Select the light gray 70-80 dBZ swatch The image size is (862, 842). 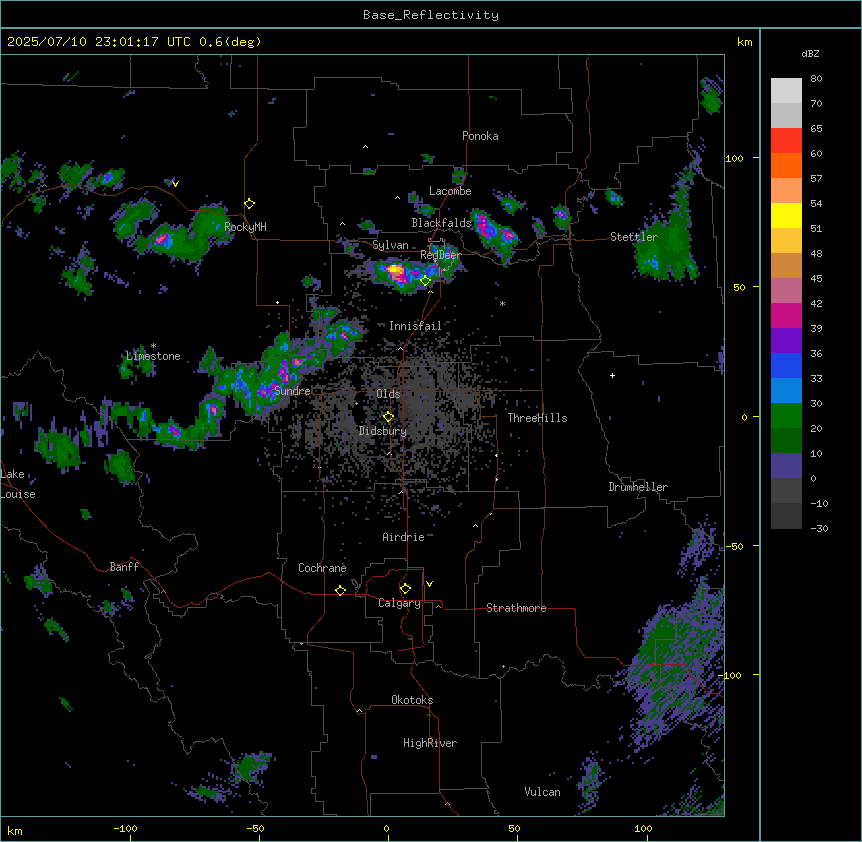click(x=786, y=91)
